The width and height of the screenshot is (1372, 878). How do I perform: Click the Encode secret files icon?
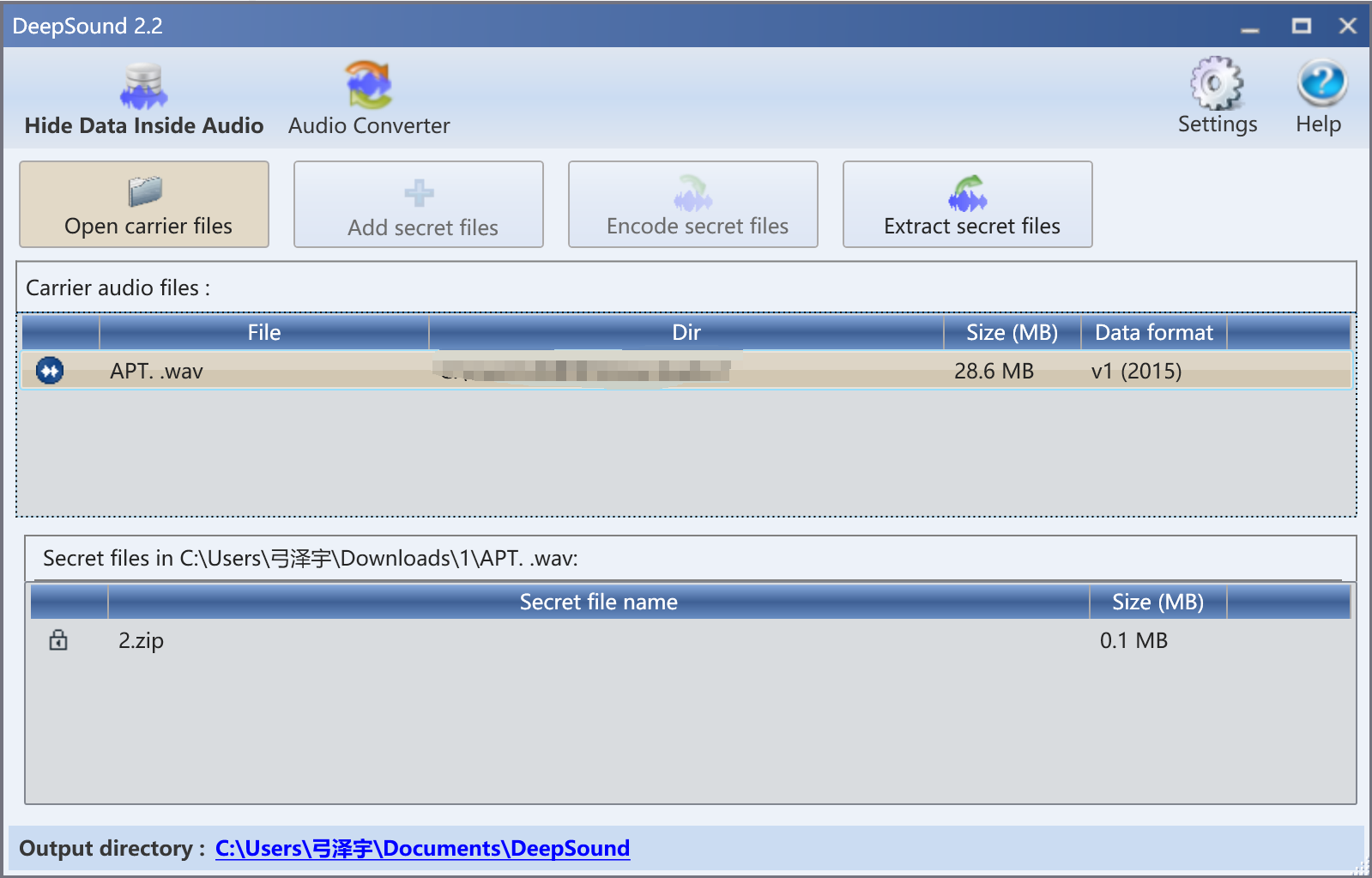[693, 193]
